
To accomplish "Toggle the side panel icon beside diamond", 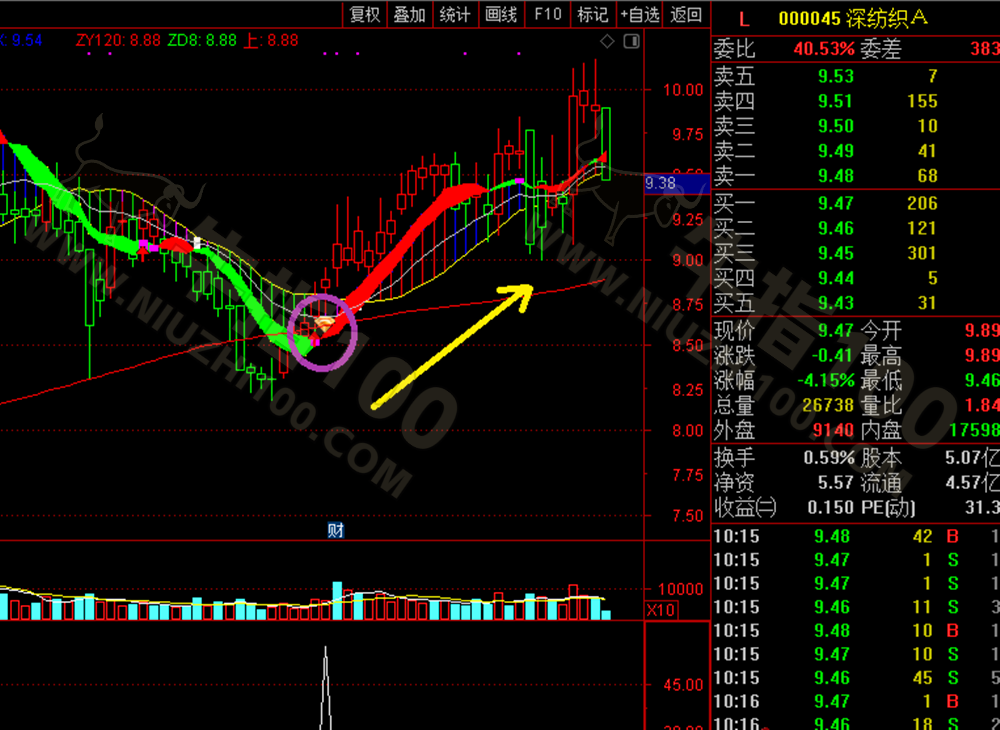I will coord(631,41).
